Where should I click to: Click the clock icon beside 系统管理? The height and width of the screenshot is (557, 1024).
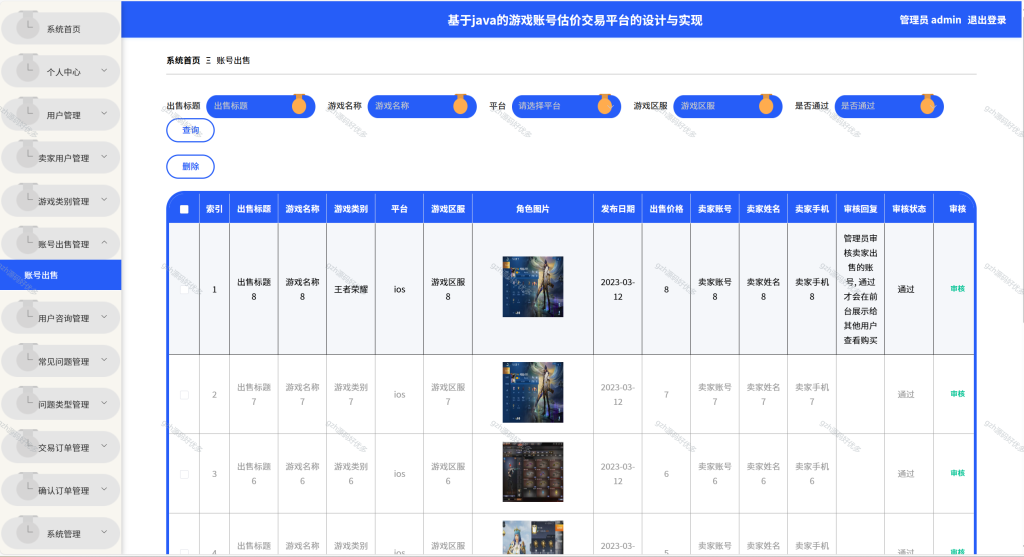[27, 529]
